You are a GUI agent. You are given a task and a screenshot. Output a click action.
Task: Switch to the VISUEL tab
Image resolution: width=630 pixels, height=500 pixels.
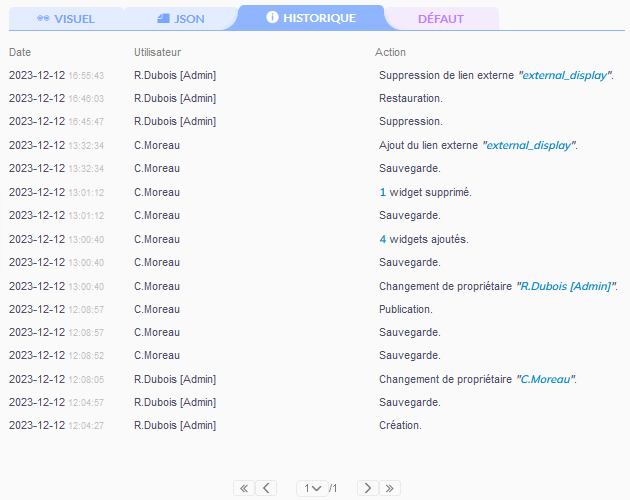tap(66, 19)
